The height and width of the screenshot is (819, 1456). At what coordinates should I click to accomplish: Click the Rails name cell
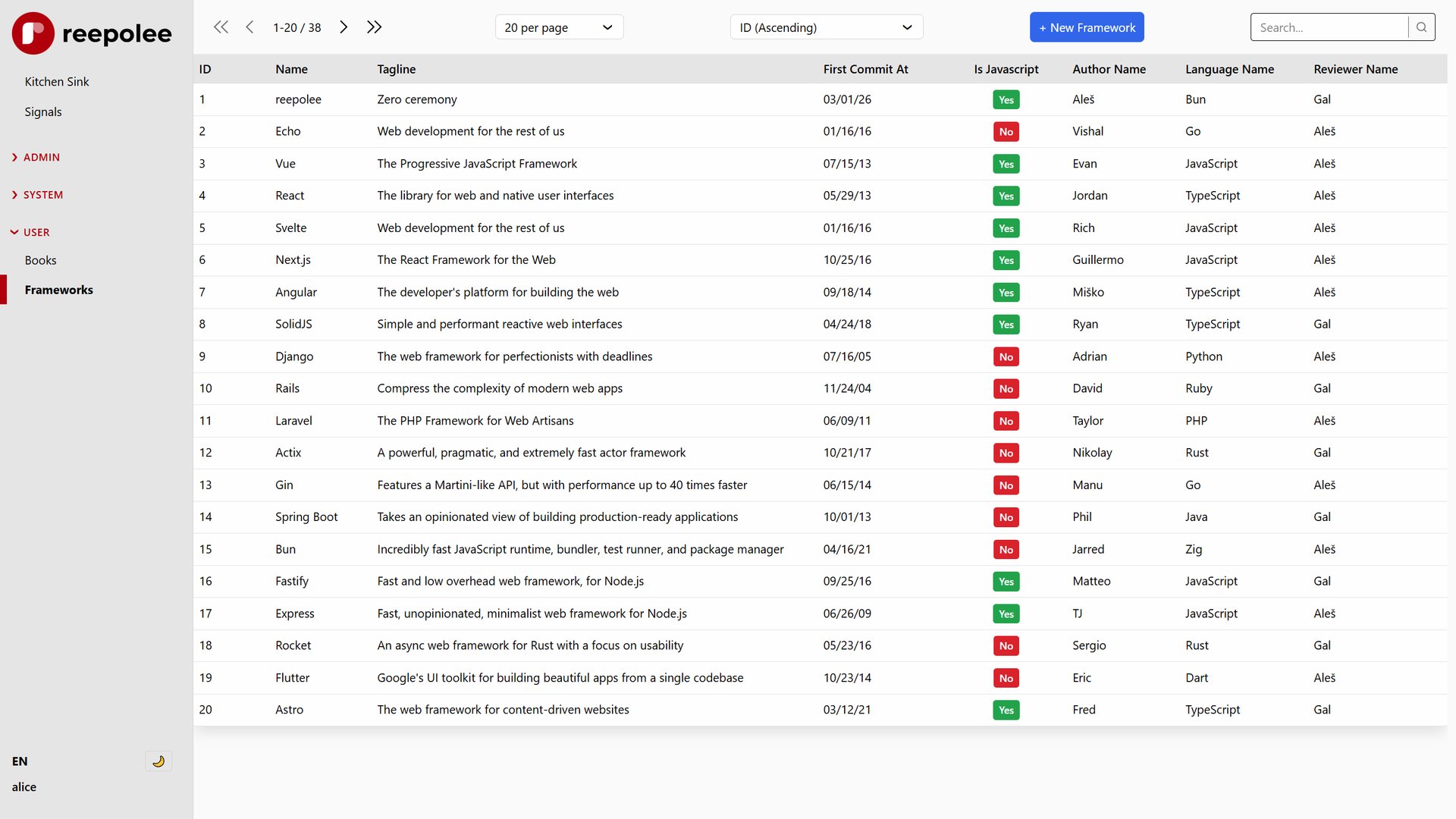287,388
